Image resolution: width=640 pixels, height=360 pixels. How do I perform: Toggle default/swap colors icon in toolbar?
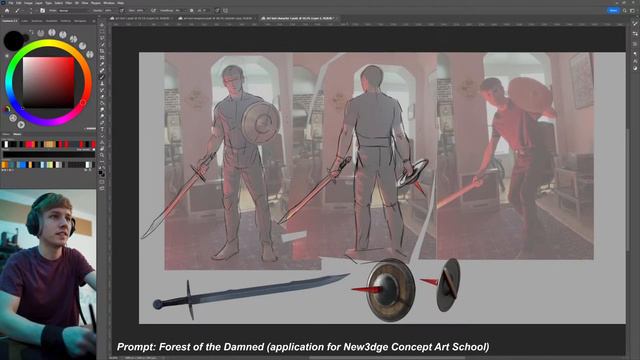(x=102, y=167)
